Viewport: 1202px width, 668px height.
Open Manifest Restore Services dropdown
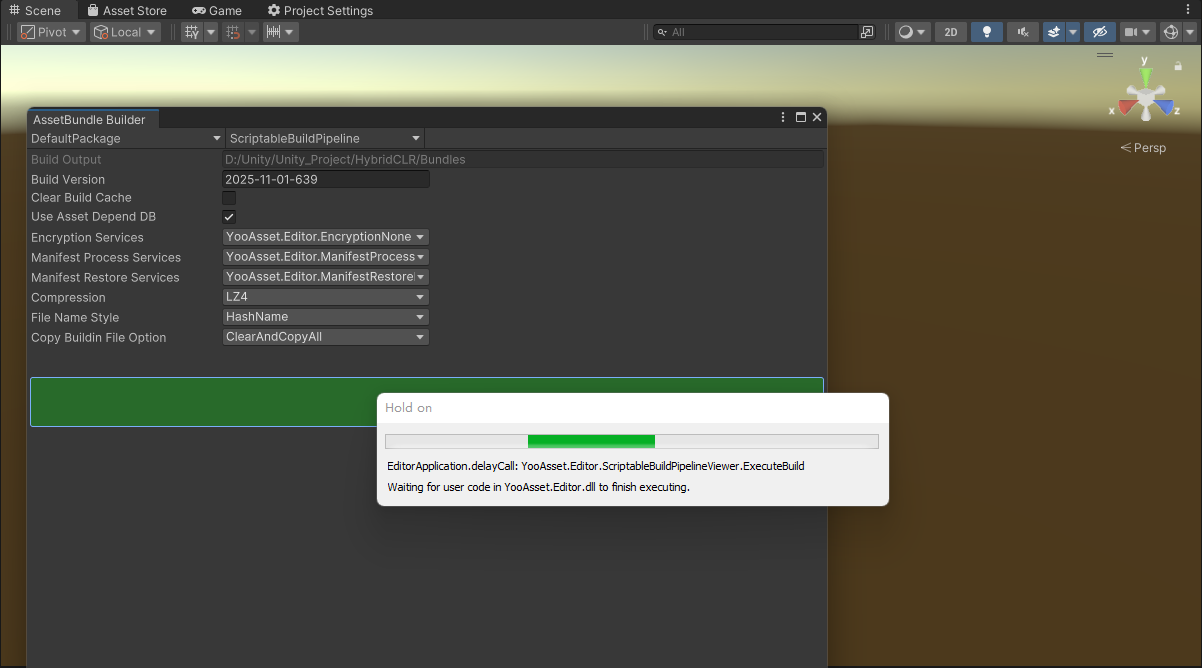[x=326, y=277]
